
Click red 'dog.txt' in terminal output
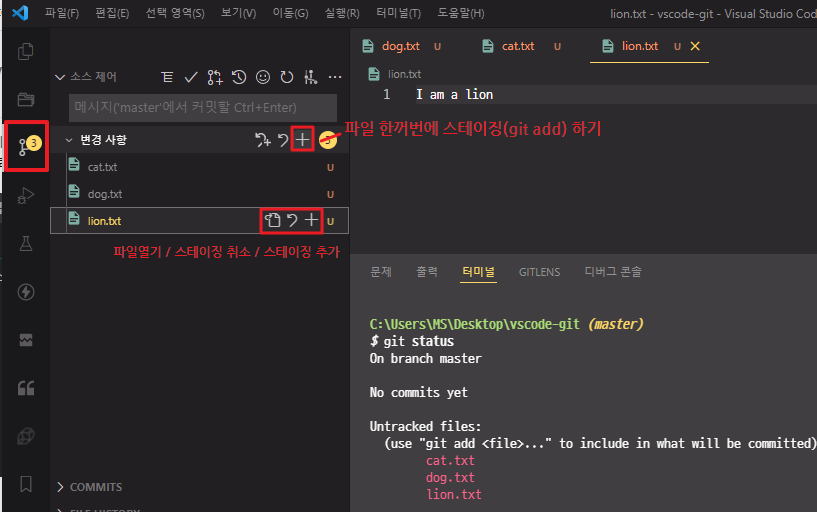(450, 477)
